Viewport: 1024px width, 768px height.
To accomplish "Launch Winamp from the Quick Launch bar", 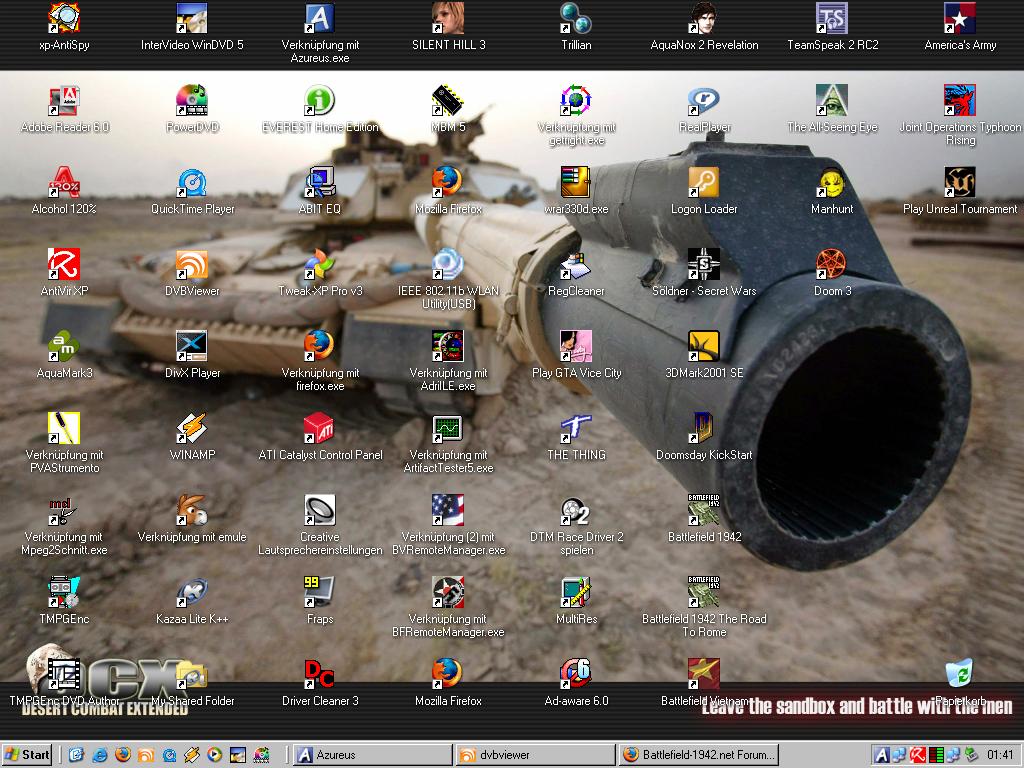I will [191, 755].
